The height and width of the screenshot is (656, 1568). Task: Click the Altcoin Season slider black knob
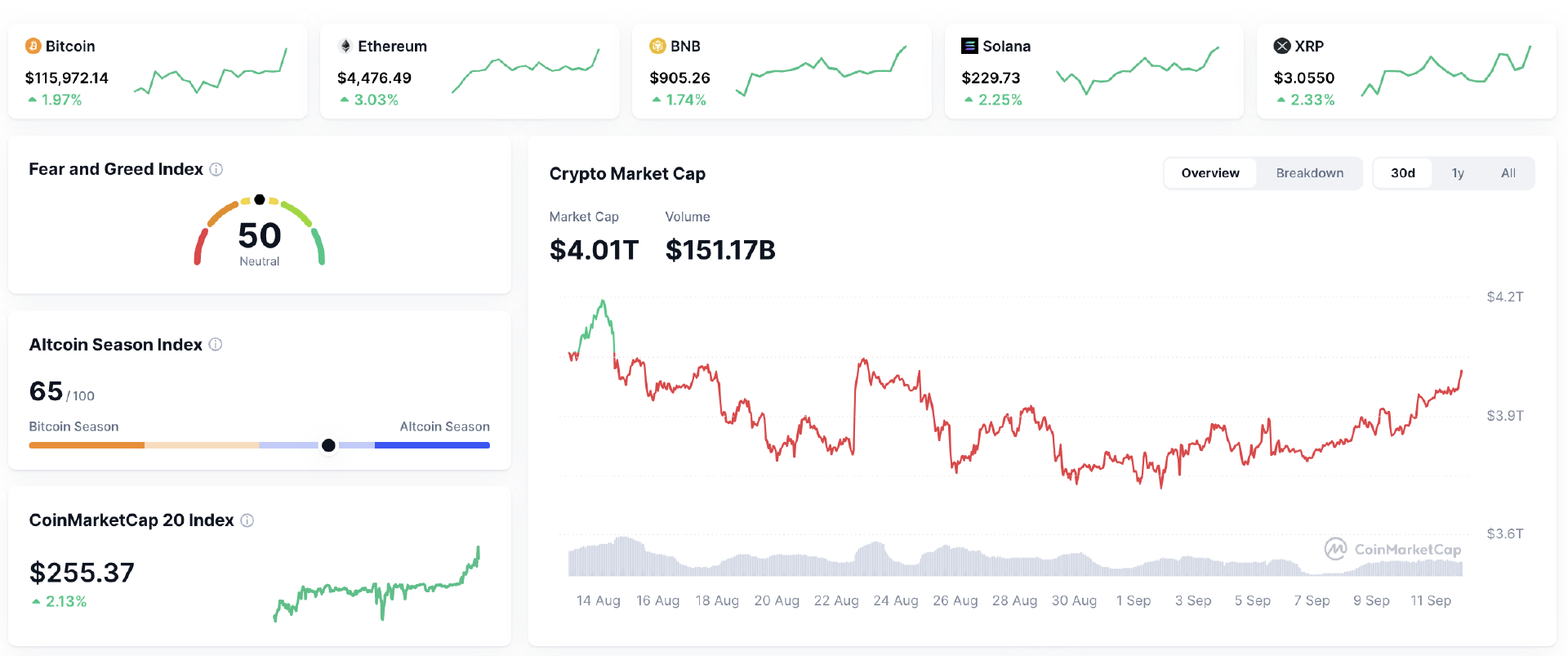click(328, 445)
